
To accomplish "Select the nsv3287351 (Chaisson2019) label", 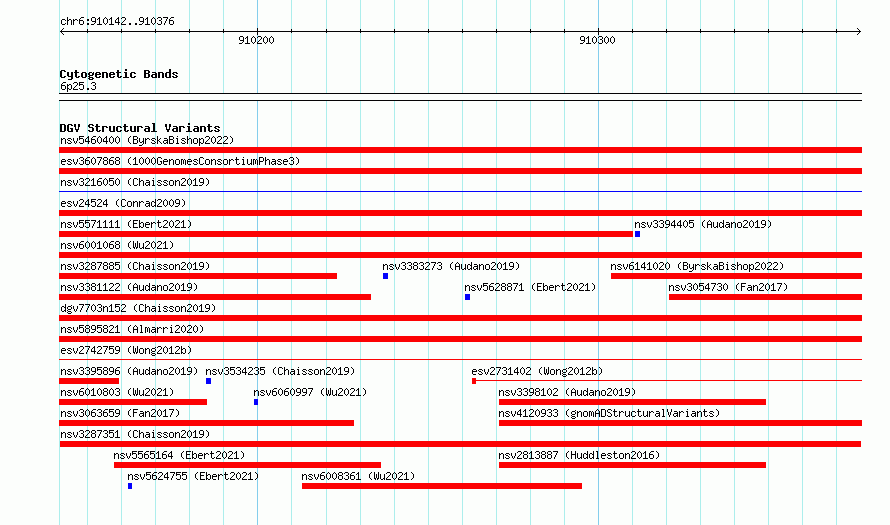I will (x=135, y=434).
